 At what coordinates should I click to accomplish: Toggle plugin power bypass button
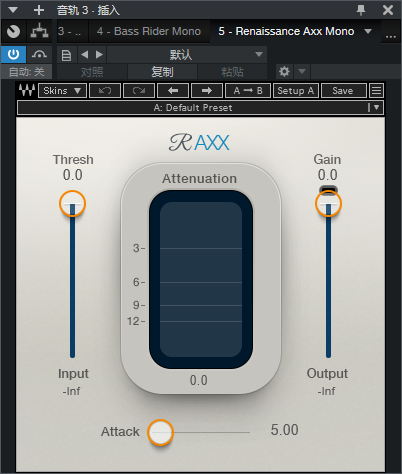point(13,54)
